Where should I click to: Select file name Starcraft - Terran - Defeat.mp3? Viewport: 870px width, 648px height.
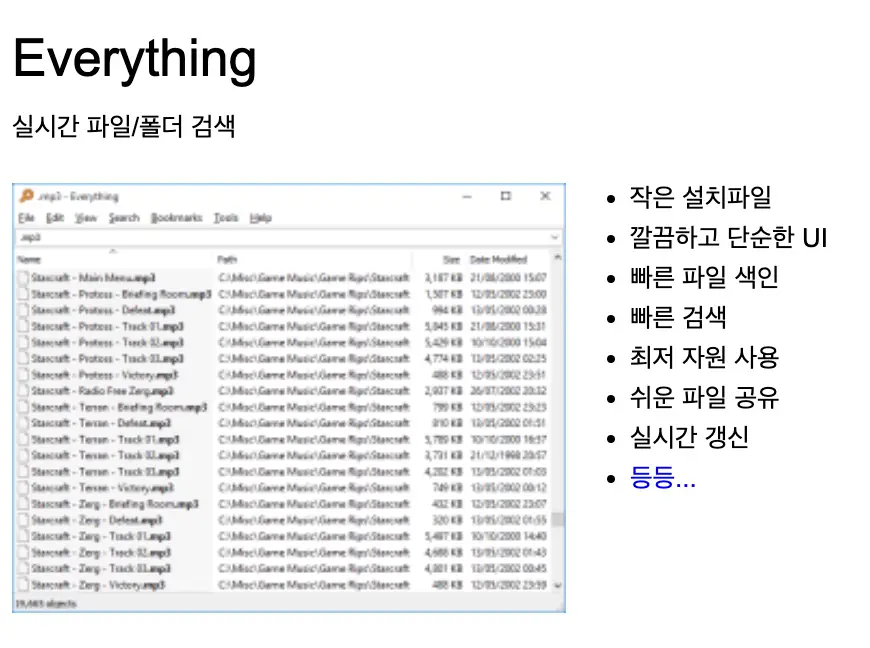tap(101, 423)
